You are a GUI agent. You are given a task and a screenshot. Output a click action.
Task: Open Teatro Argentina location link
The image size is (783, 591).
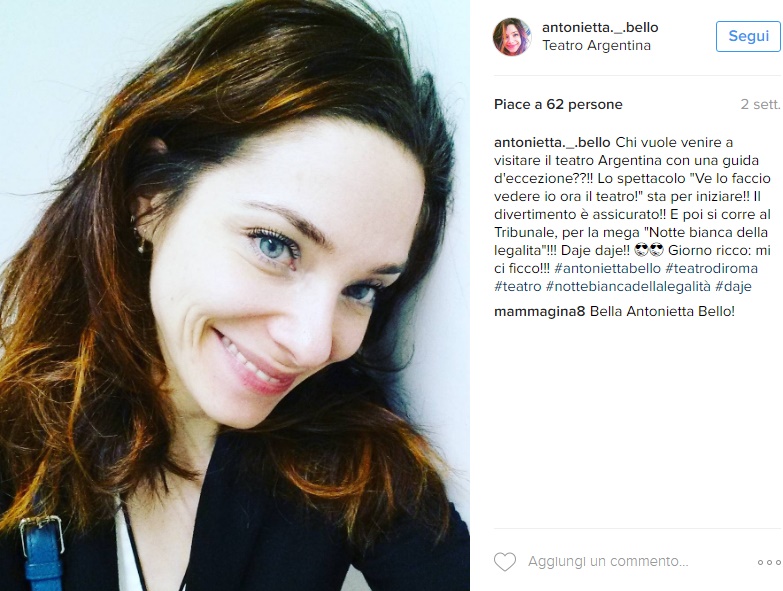click(x=596, y=45)
